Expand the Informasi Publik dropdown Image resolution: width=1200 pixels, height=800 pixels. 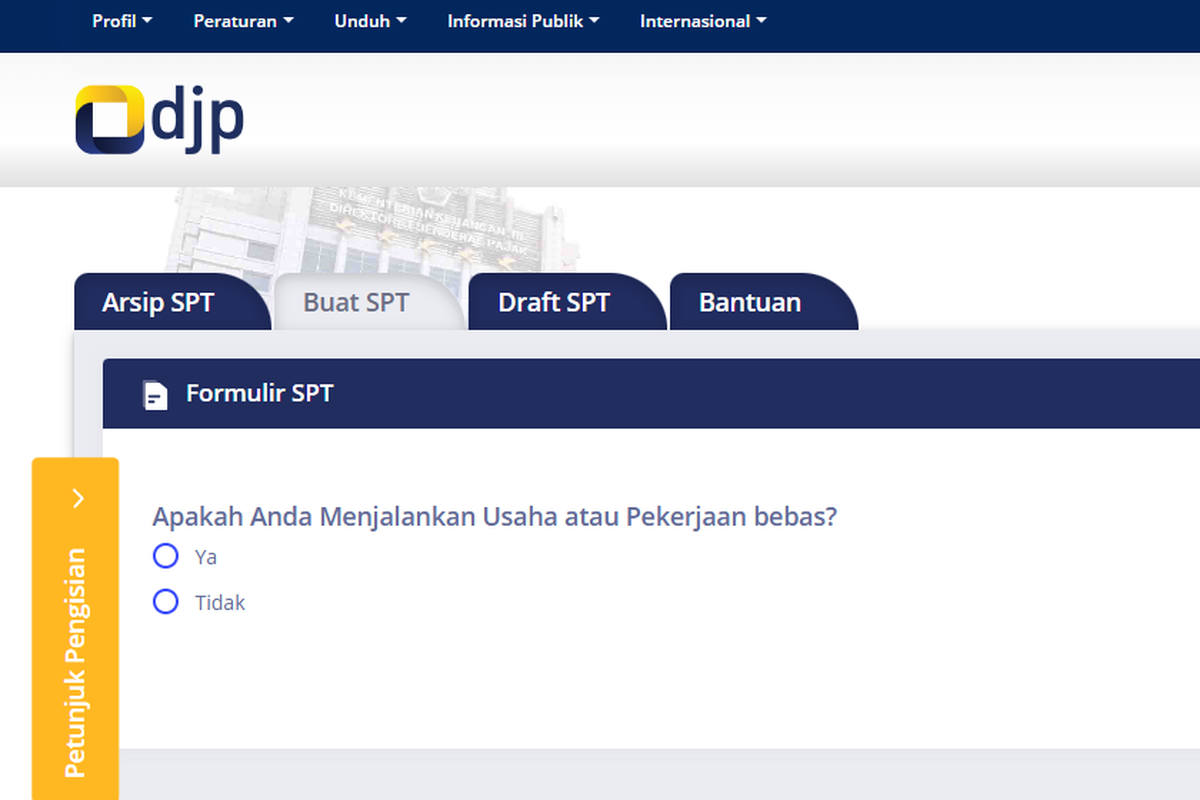pos(523,20)
